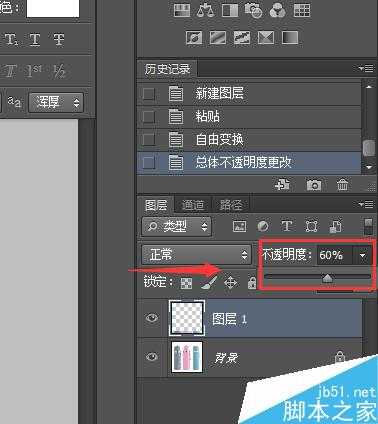Filter layers by pixel layers icon

click(239, 226)
